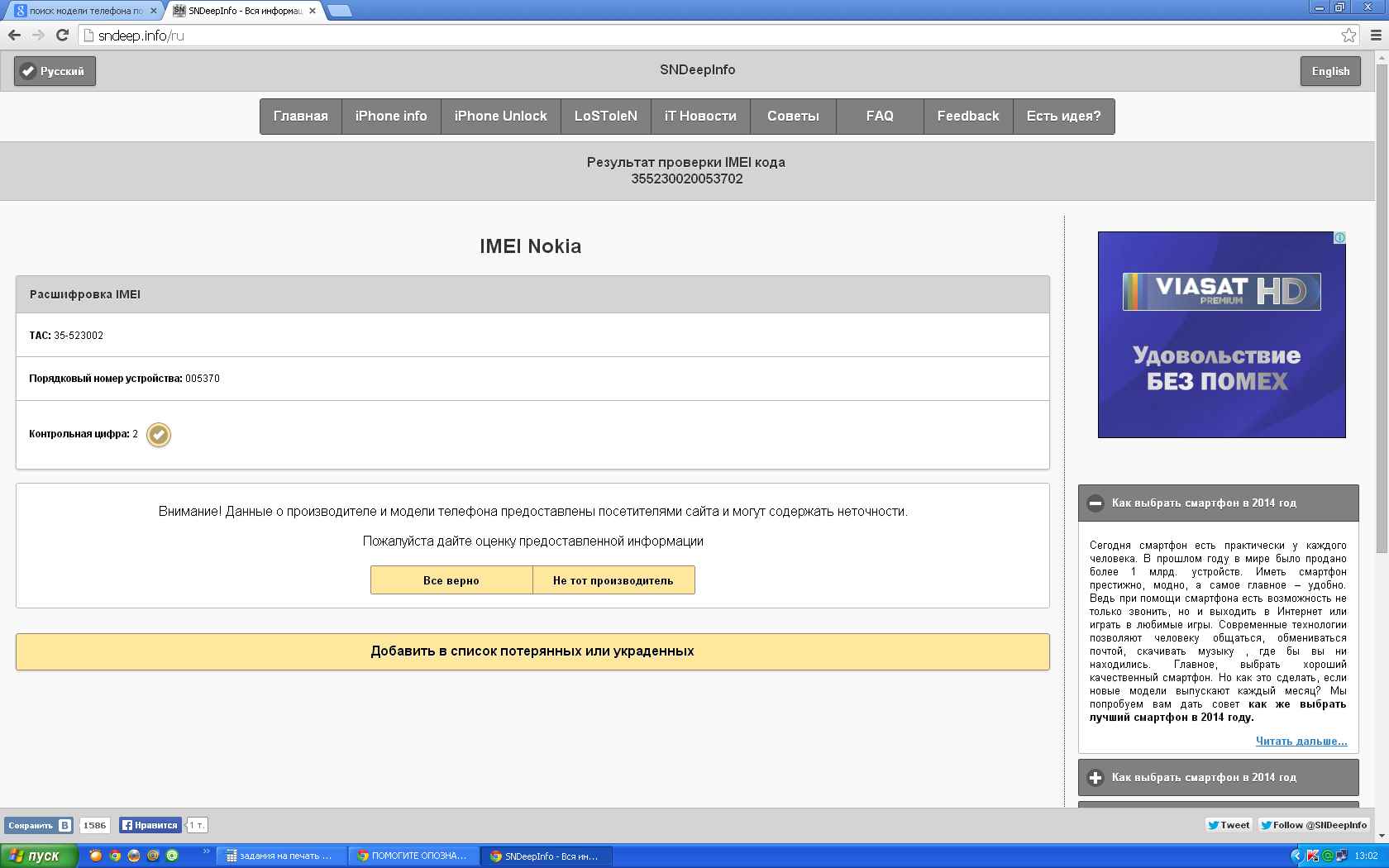Click the Расшифровка IMEI panel header
This screenshot has height=868, width=1389.
532,294
